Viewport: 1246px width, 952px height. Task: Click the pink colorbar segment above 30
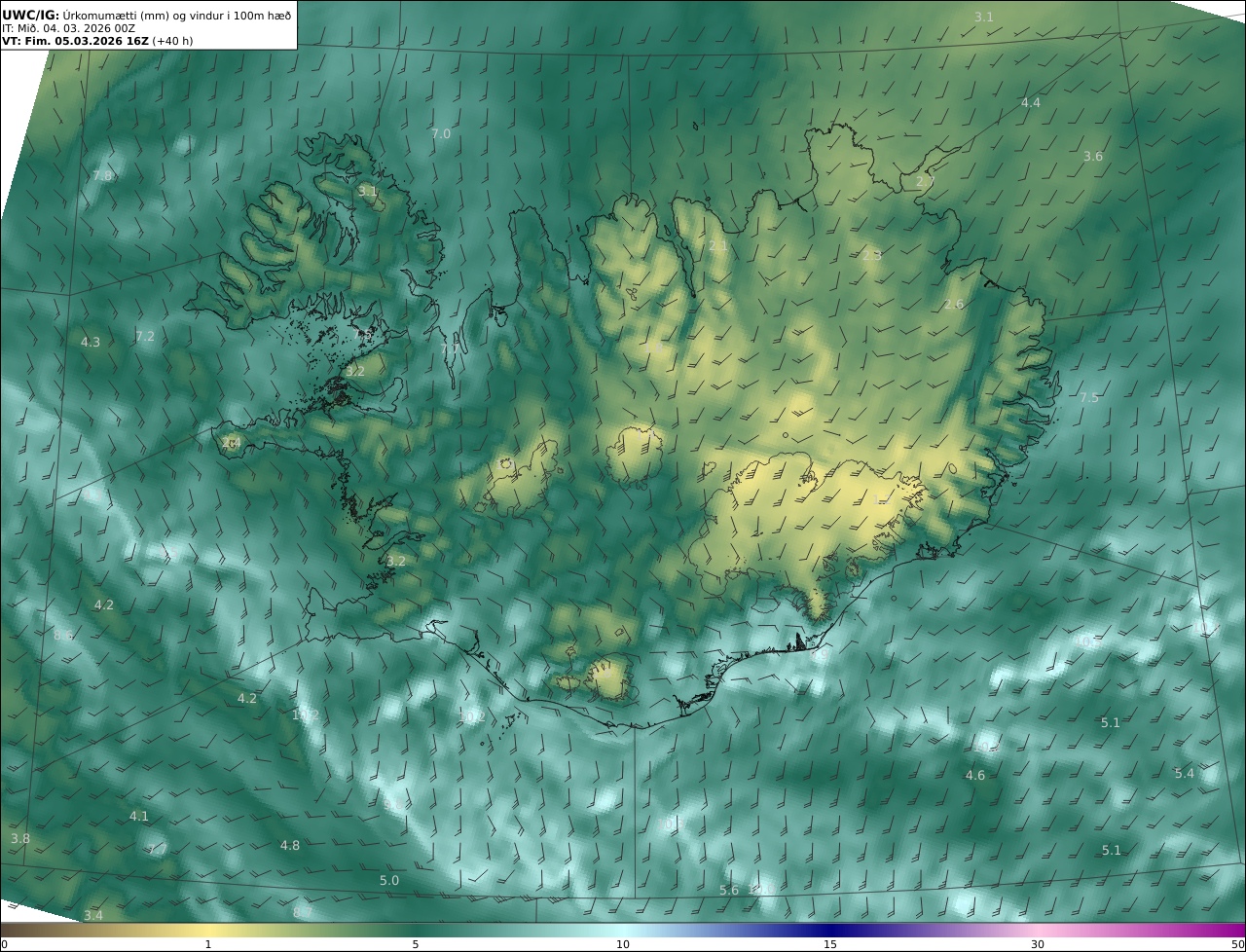point(1038,930)
